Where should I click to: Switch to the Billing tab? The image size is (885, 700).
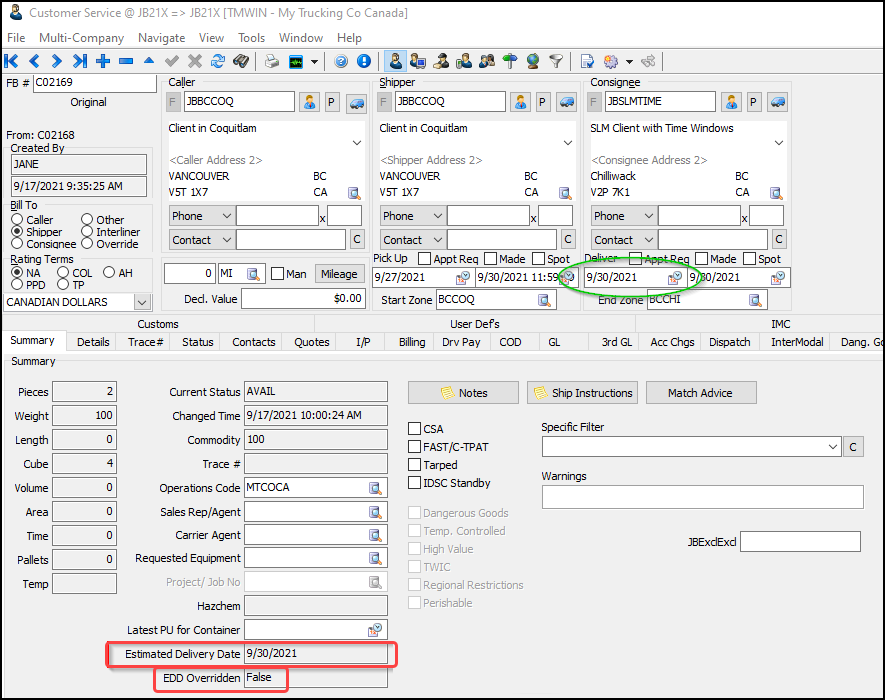coord(412,342)
